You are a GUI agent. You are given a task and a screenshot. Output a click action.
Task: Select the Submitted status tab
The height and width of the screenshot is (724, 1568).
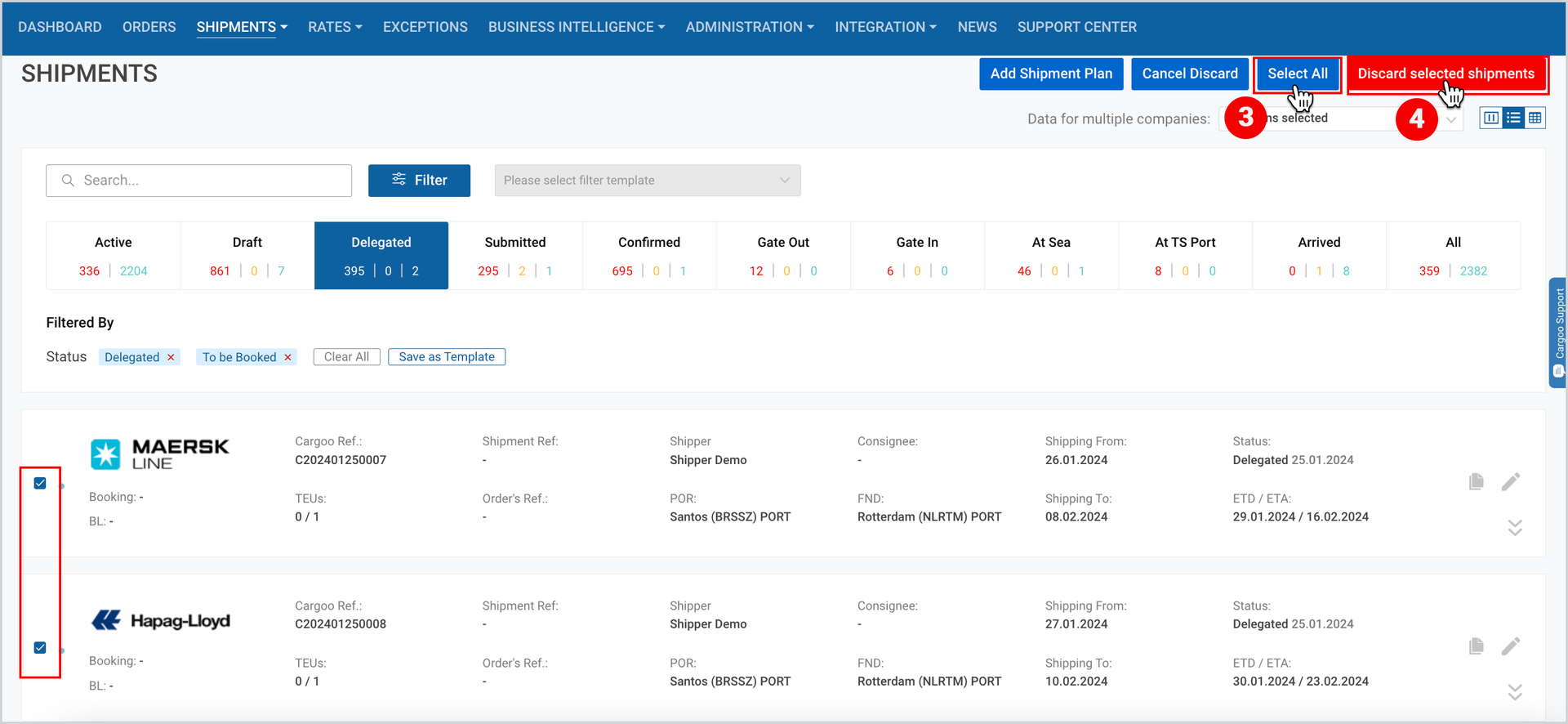(515, 256)
